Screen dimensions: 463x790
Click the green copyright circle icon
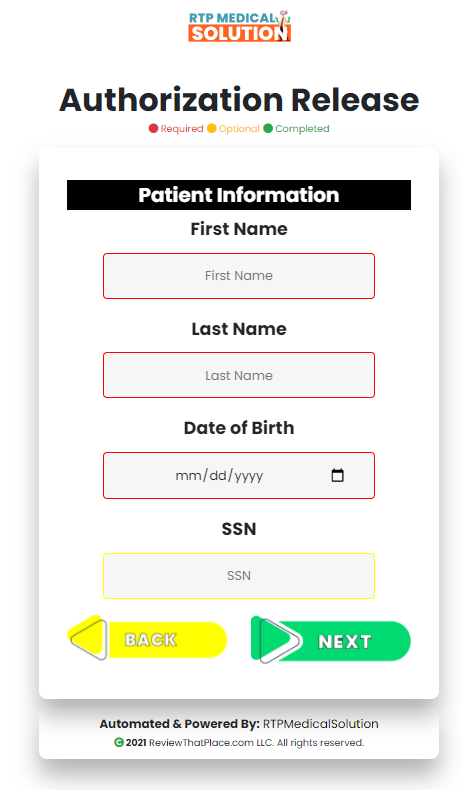tap(119, 742)
